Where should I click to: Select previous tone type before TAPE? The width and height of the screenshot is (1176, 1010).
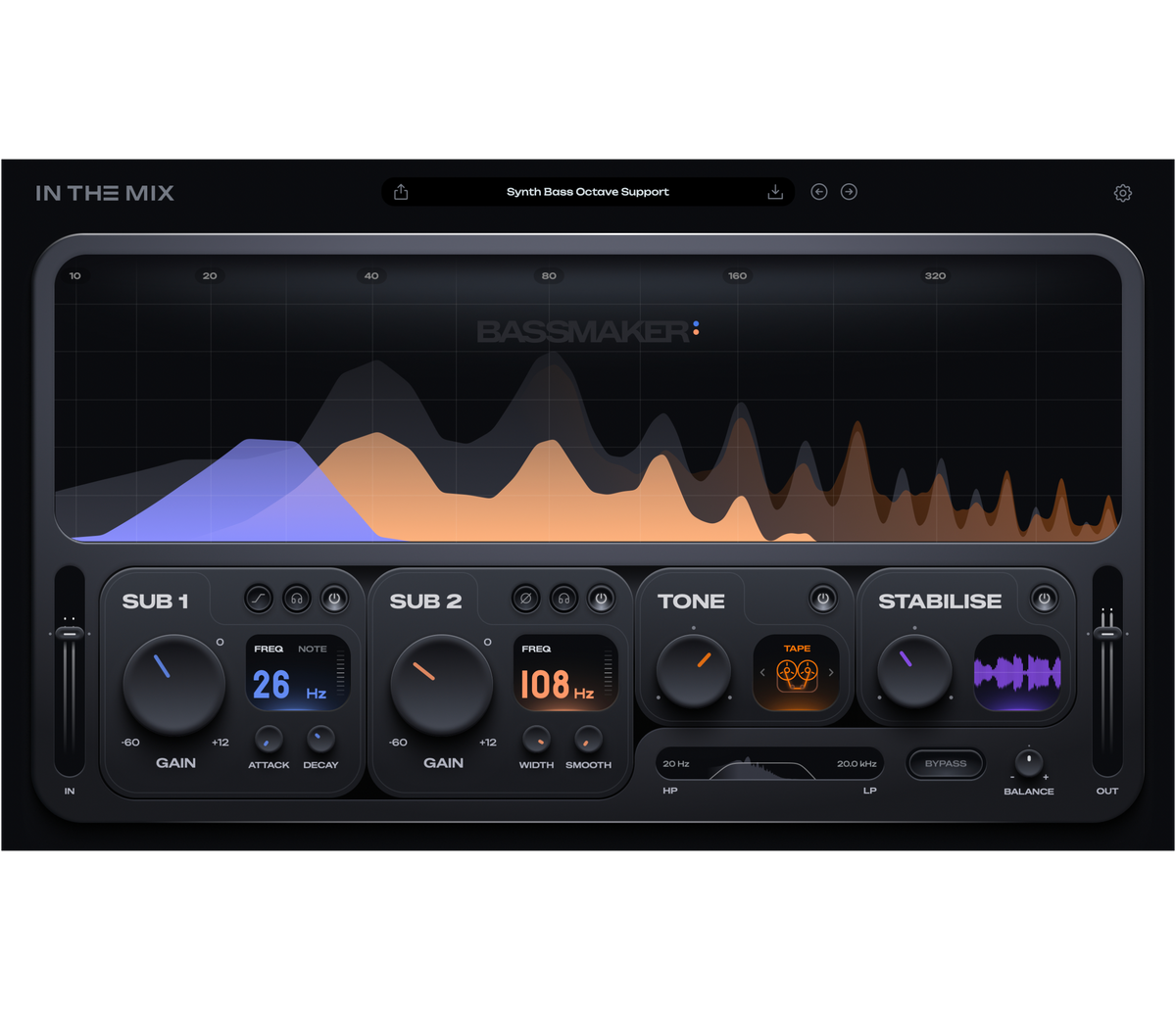(762, 673)
